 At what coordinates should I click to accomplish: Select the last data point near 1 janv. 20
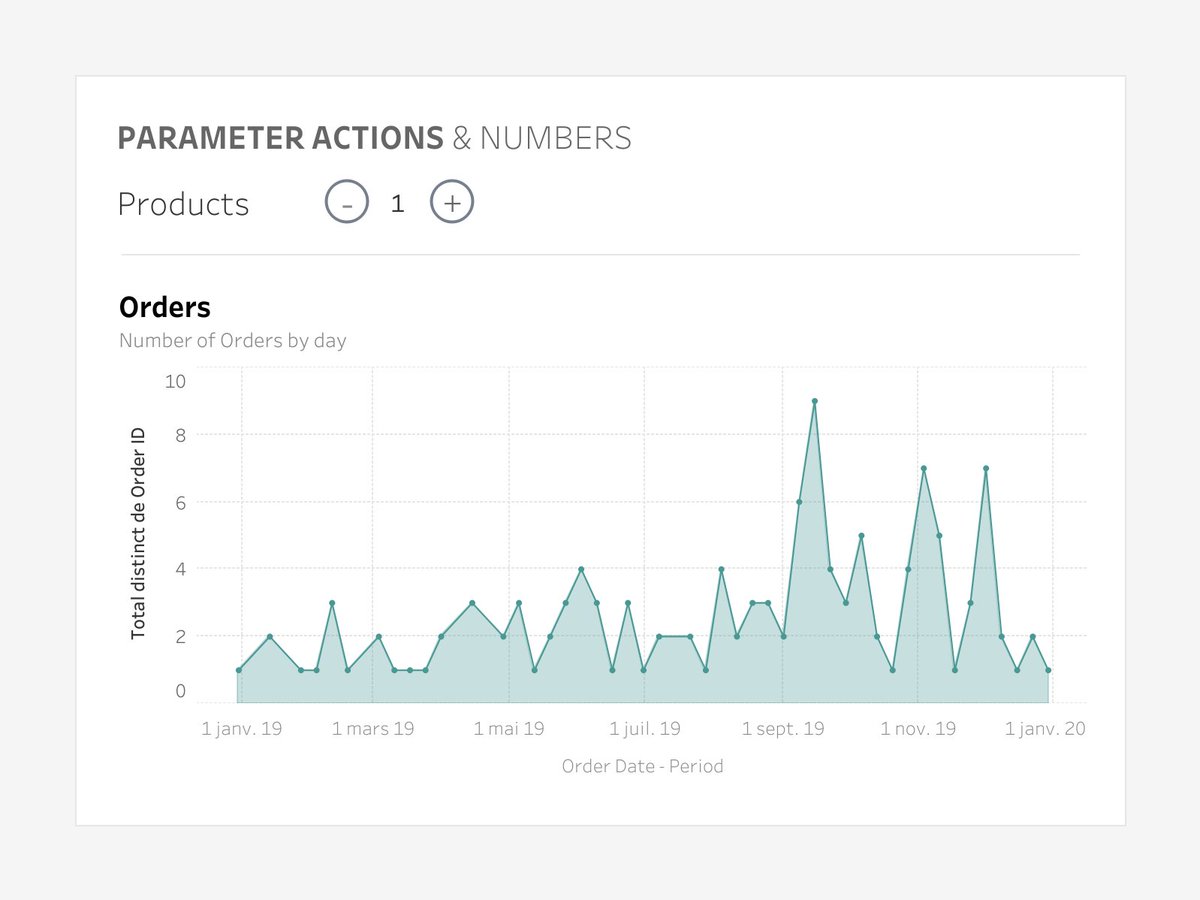[1048, 668]
